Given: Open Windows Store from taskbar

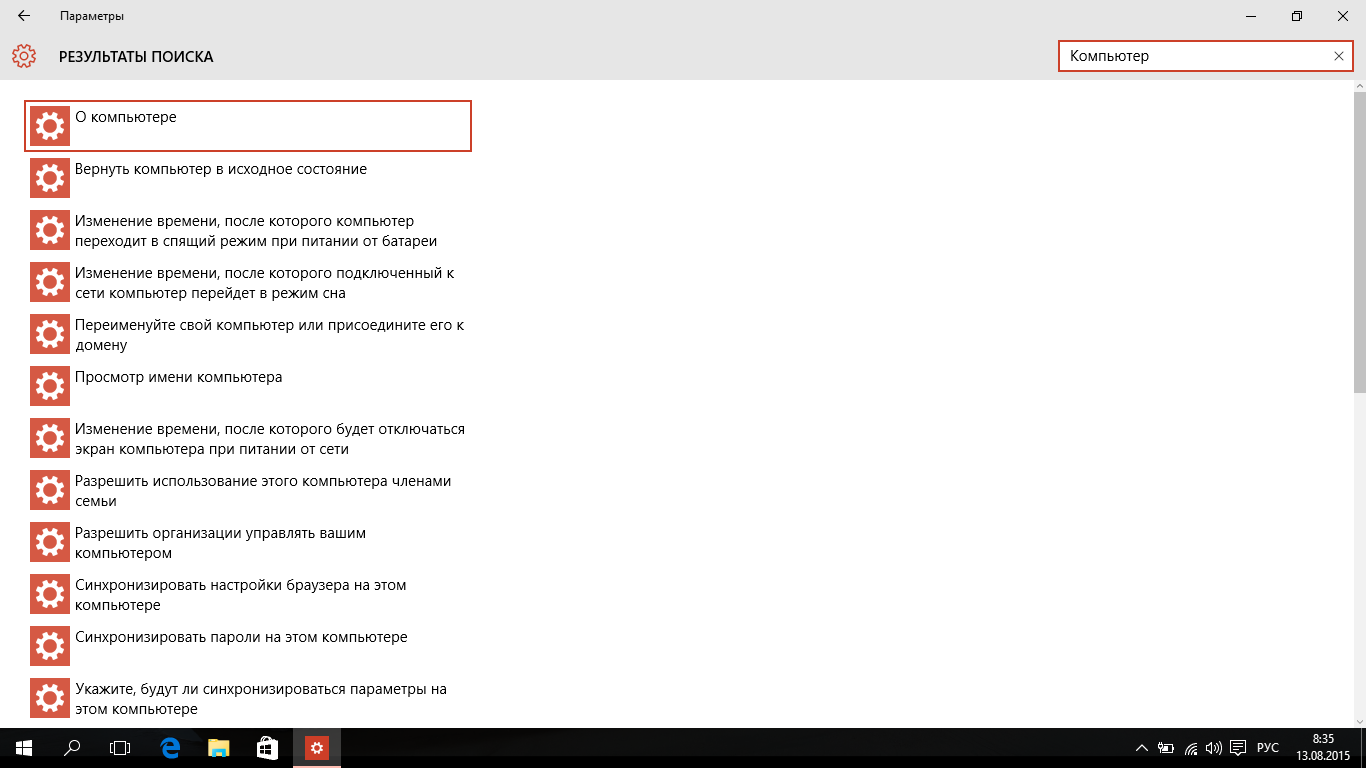Looking at the screenshot, I should 268,748.
